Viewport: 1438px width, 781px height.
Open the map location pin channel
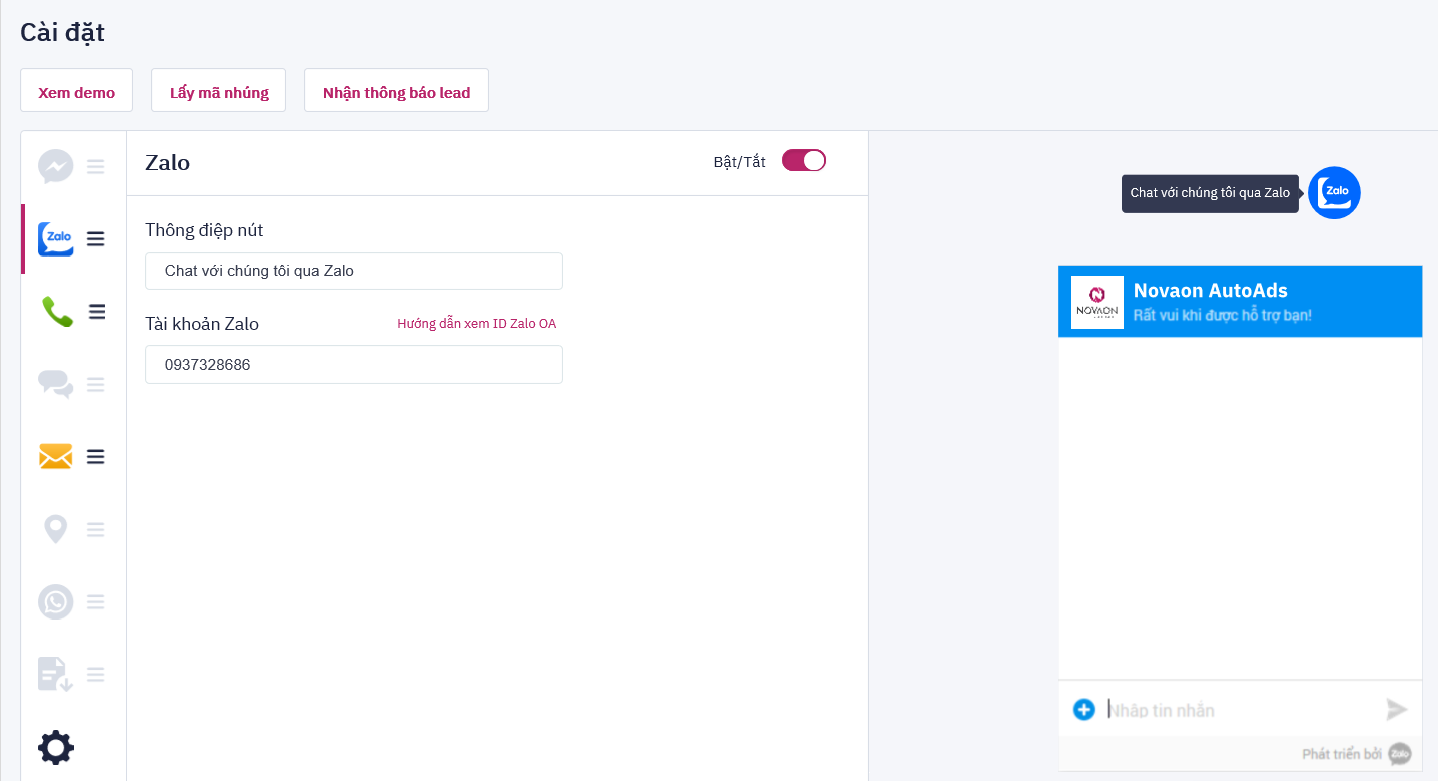(x=56, y=529)
